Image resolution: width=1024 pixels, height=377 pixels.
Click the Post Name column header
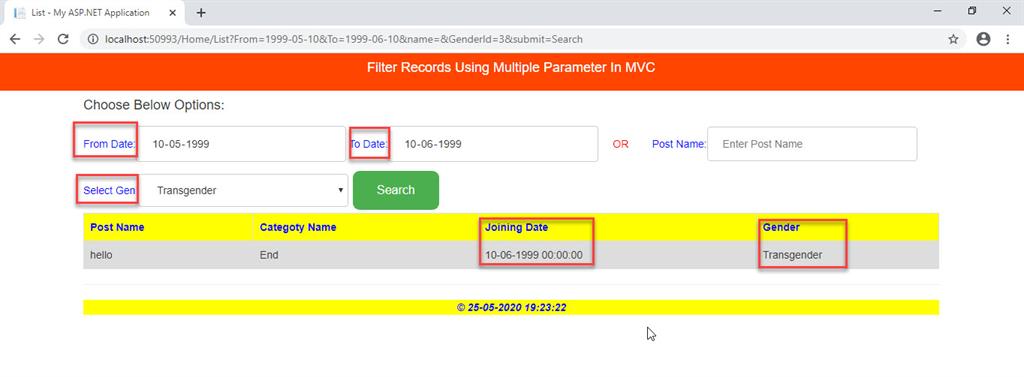pyautogui.click(x=117, y=227)
